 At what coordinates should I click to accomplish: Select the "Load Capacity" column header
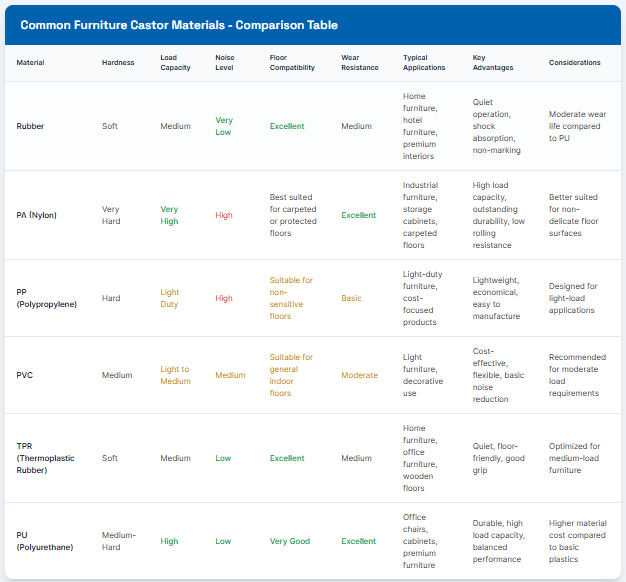pyautogui.click(x=175, y=63)
